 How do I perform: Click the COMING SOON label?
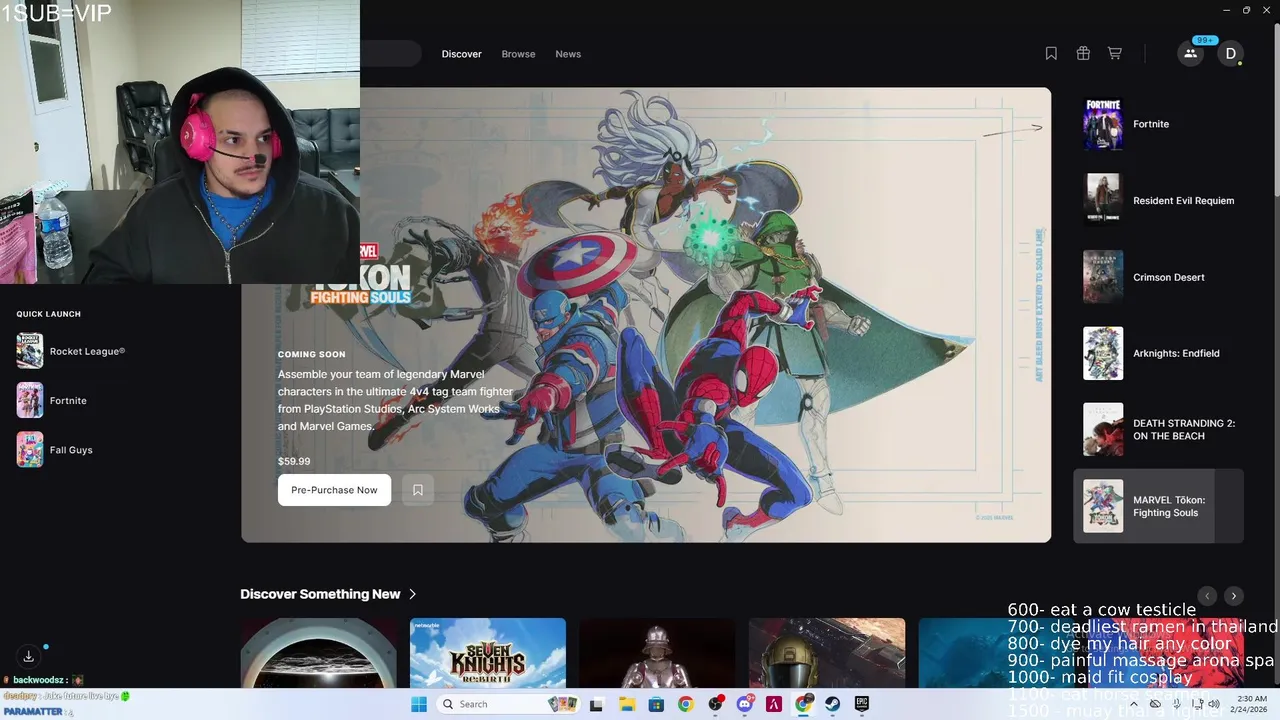tap(312, 354)
